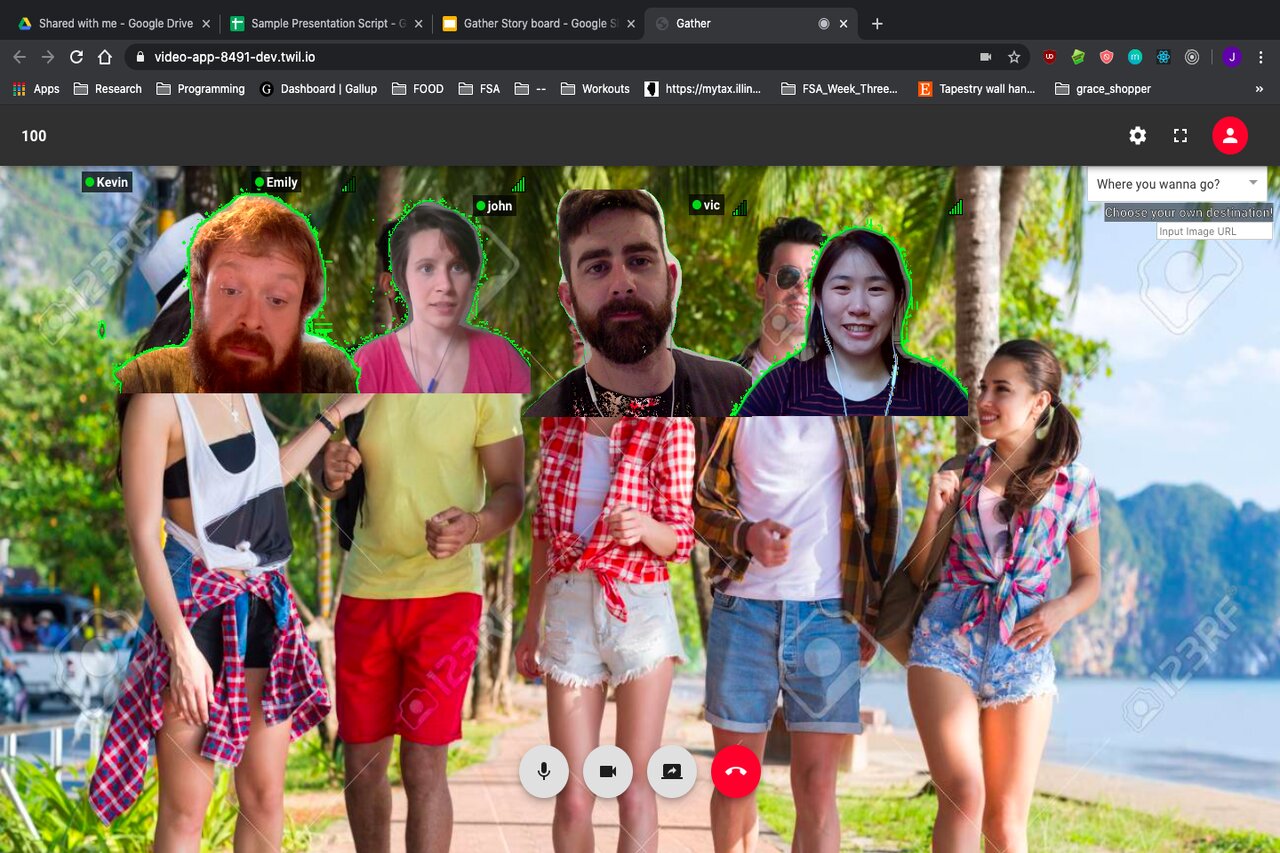Reload the current page
The width and height of the screenshot is (1280, 853).
pyautogui.click(x=76, y=57)
